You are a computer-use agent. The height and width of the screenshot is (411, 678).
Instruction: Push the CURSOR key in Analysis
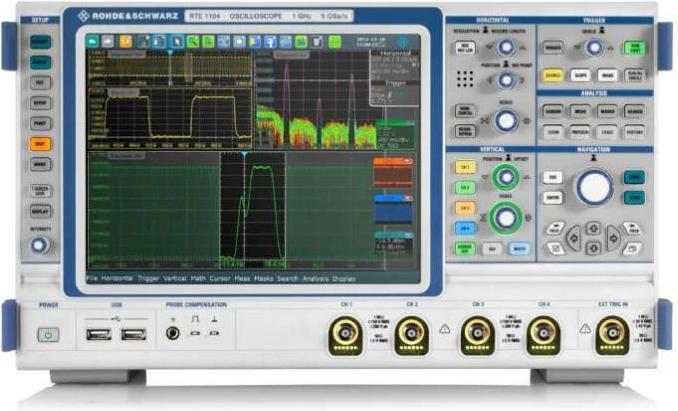pos(553,111)
